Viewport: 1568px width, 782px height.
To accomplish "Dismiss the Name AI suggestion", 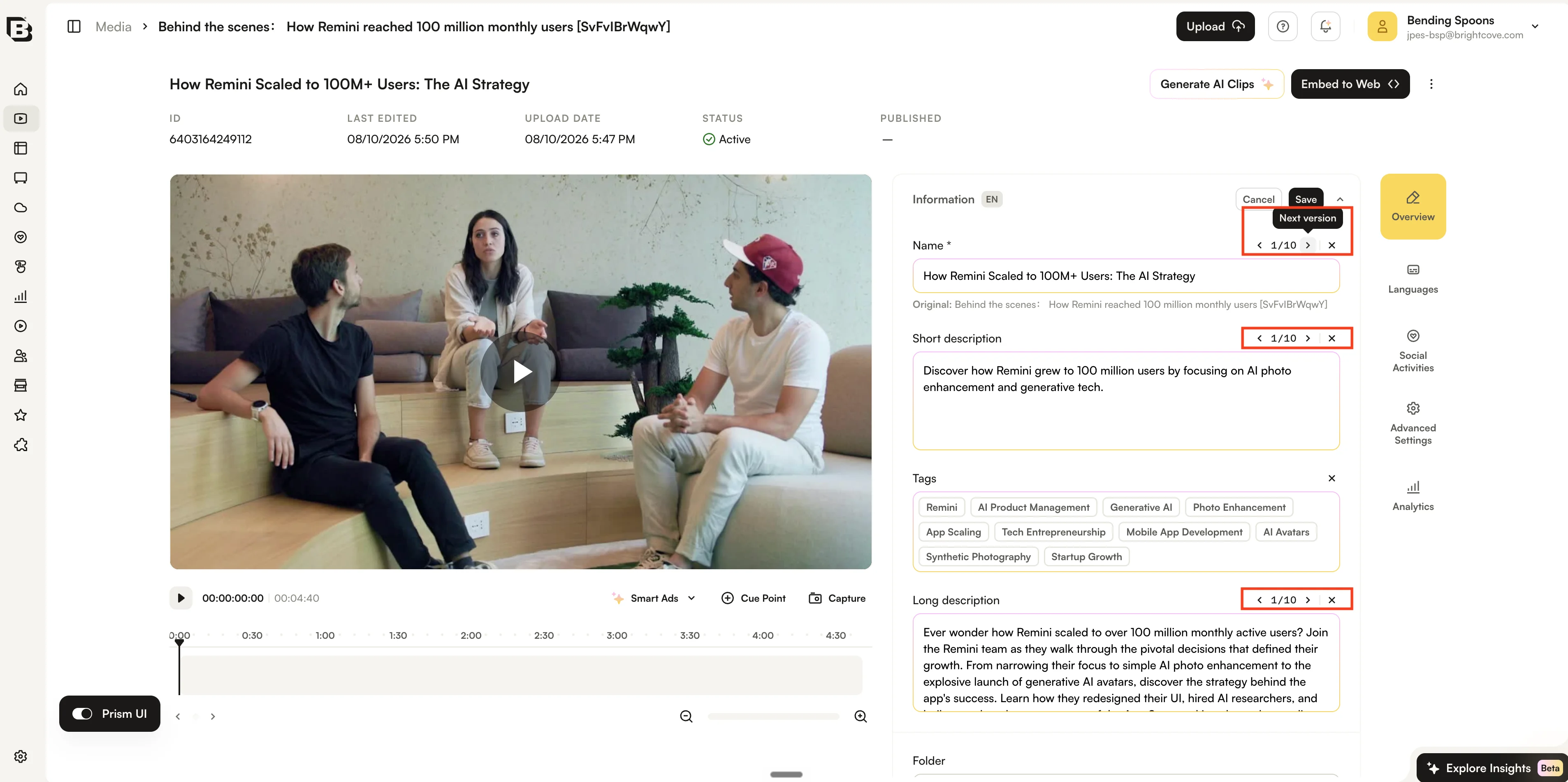I will (x=1332, y=245).
